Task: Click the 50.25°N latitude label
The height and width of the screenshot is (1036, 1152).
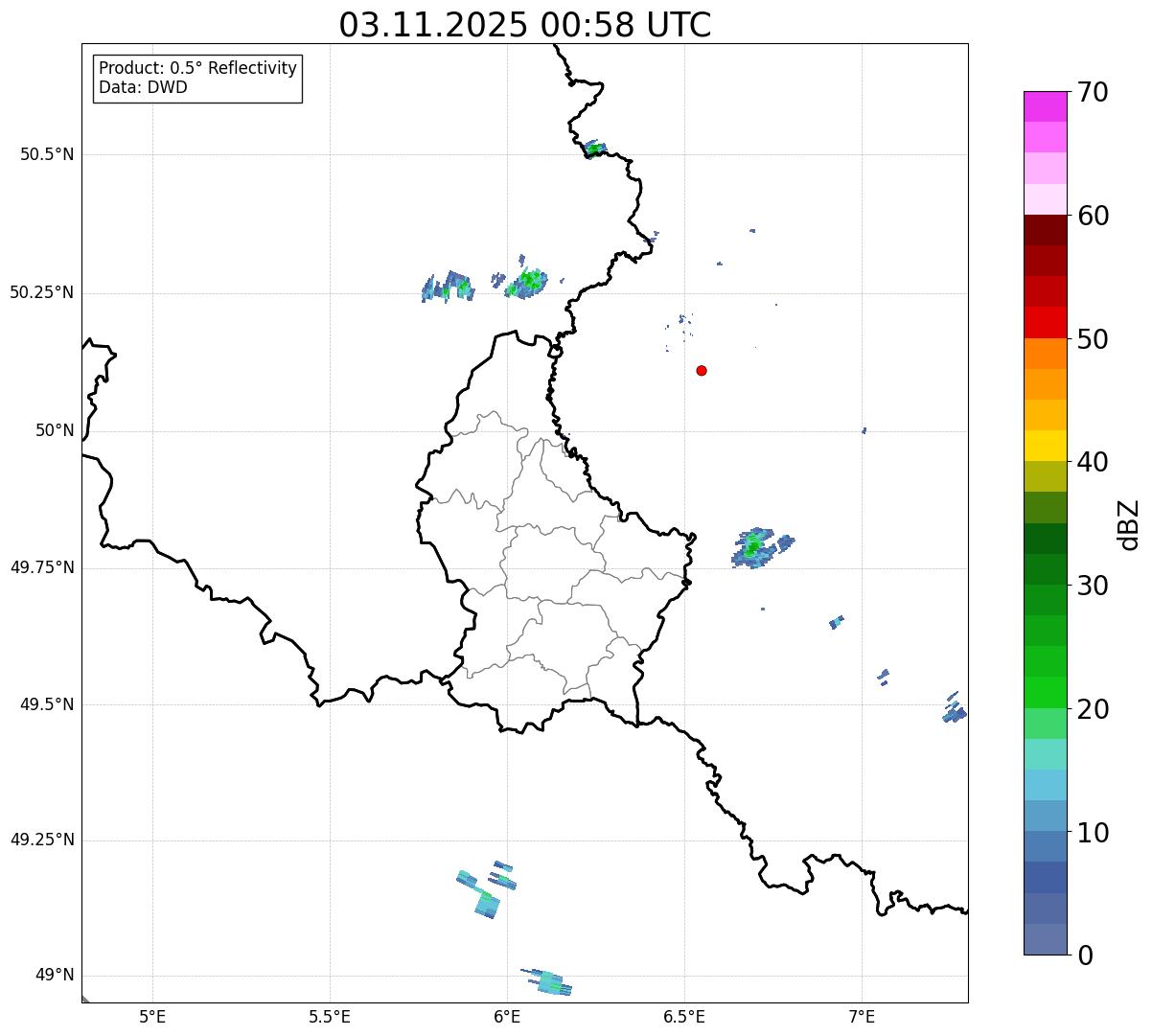Action: click(42, 292)
